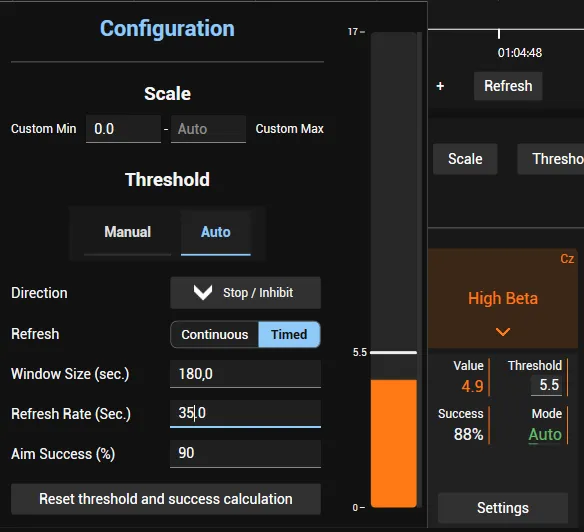Open the Direction Stop / Inhibit dropdown

pyautogui.click(x=245, y=293)
